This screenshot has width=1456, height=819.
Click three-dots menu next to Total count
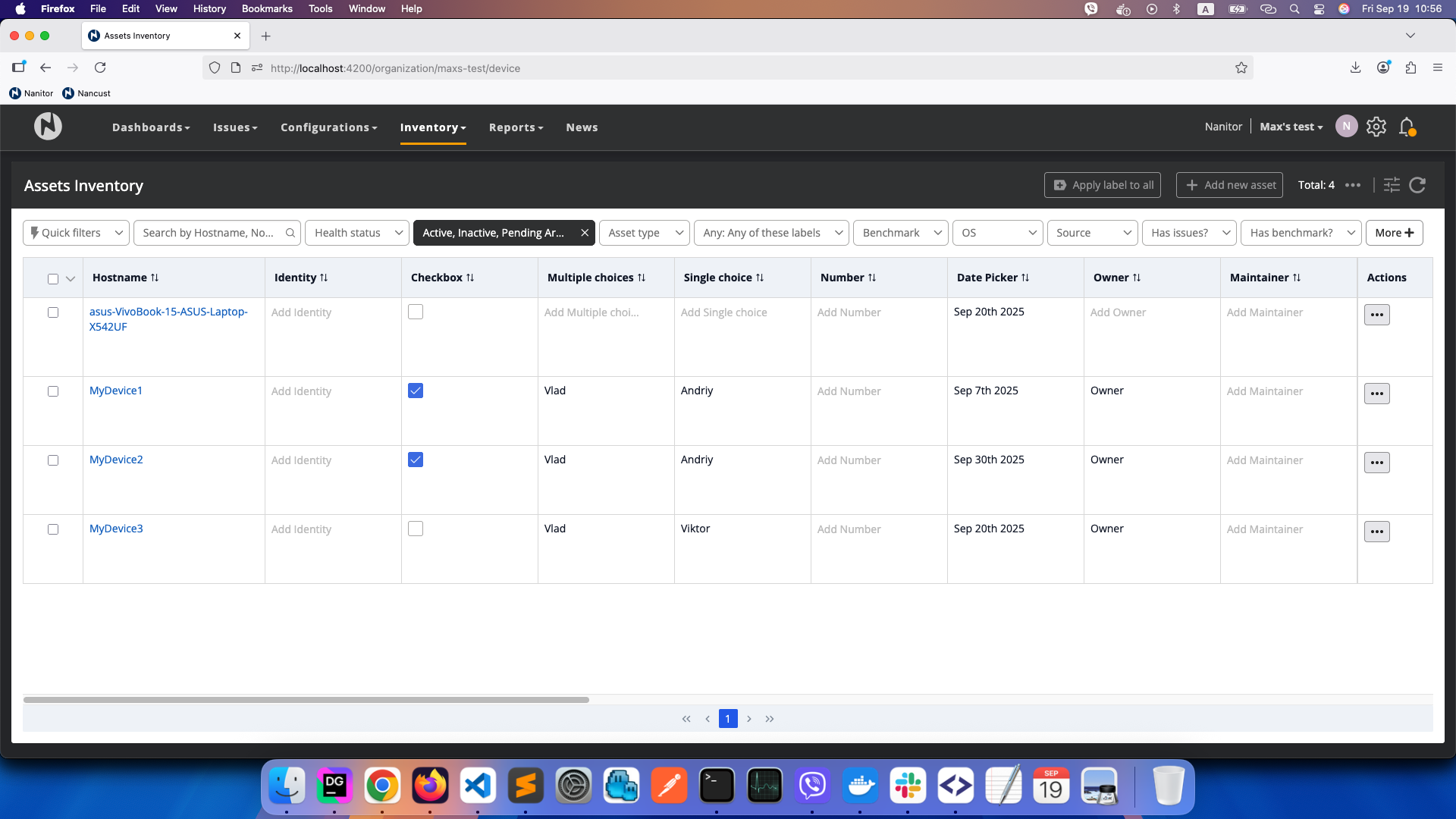tap(1353, 185)
